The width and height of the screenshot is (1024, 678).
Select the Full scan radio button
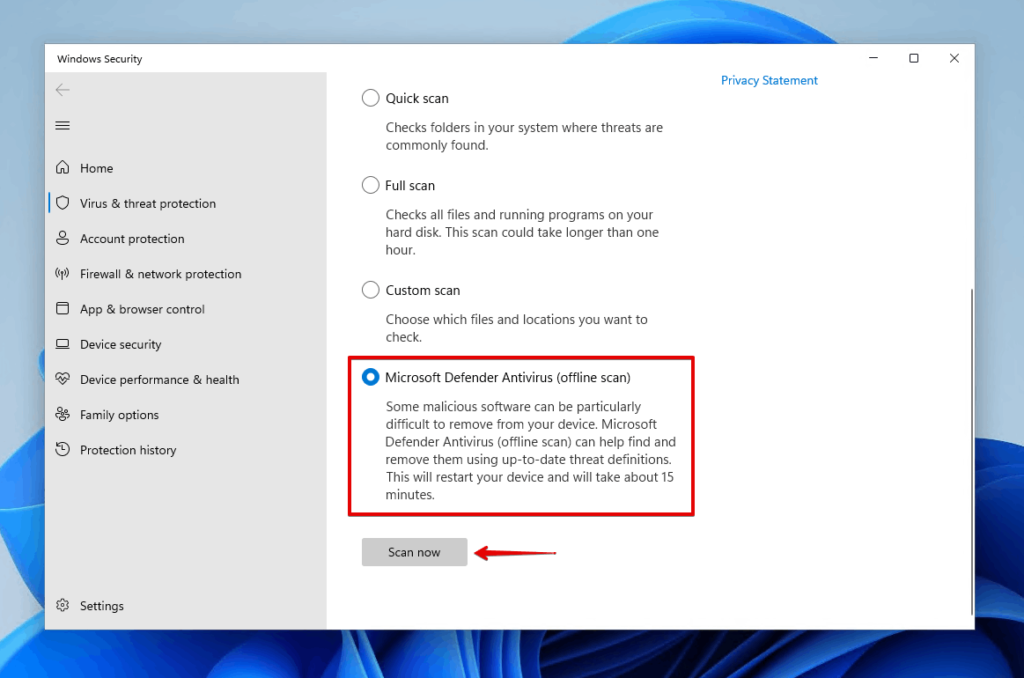click(x=371, y=185)
